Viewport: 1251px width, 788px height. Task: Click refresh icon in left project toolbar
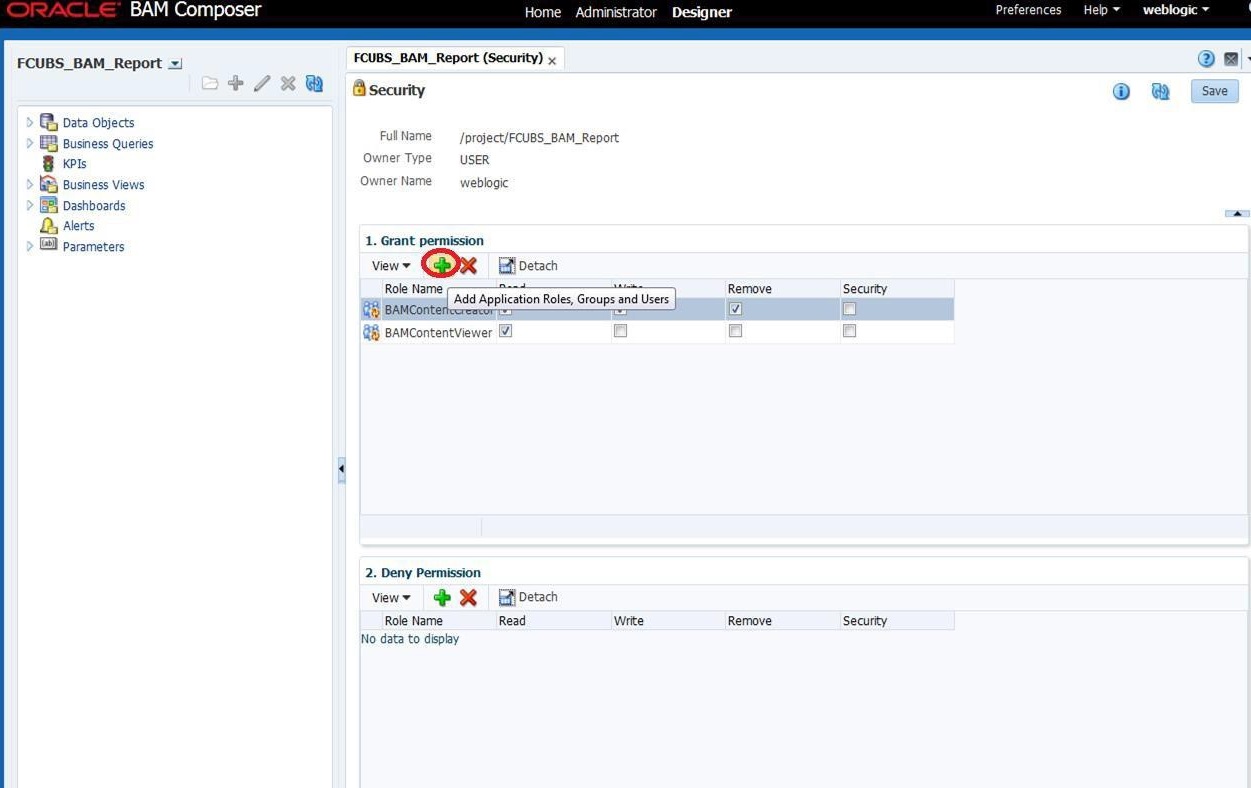click(x=314, y=83)
